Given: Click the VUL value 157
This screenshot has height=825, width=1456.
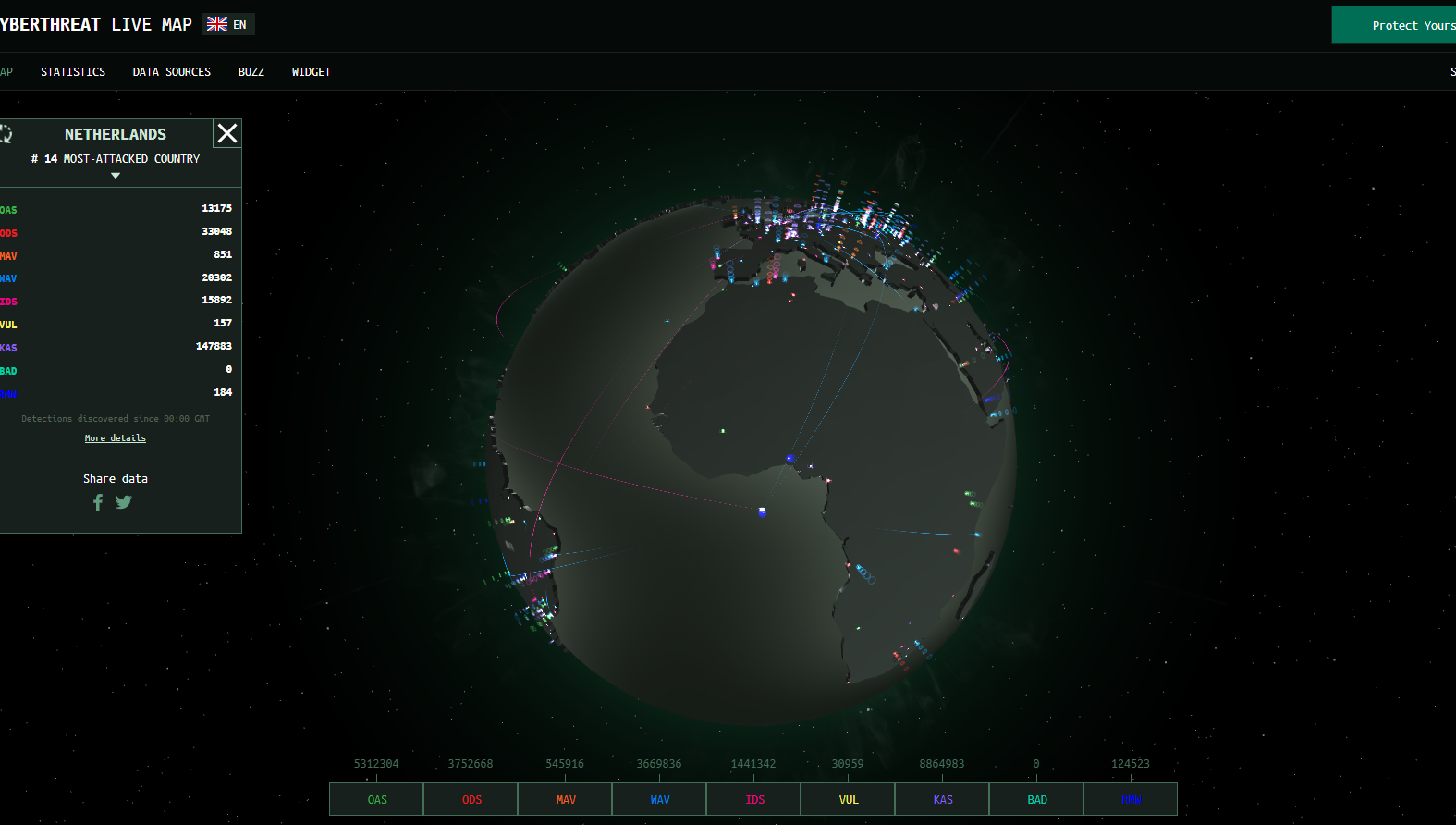Looking at the screenshot, I should 223,323.
